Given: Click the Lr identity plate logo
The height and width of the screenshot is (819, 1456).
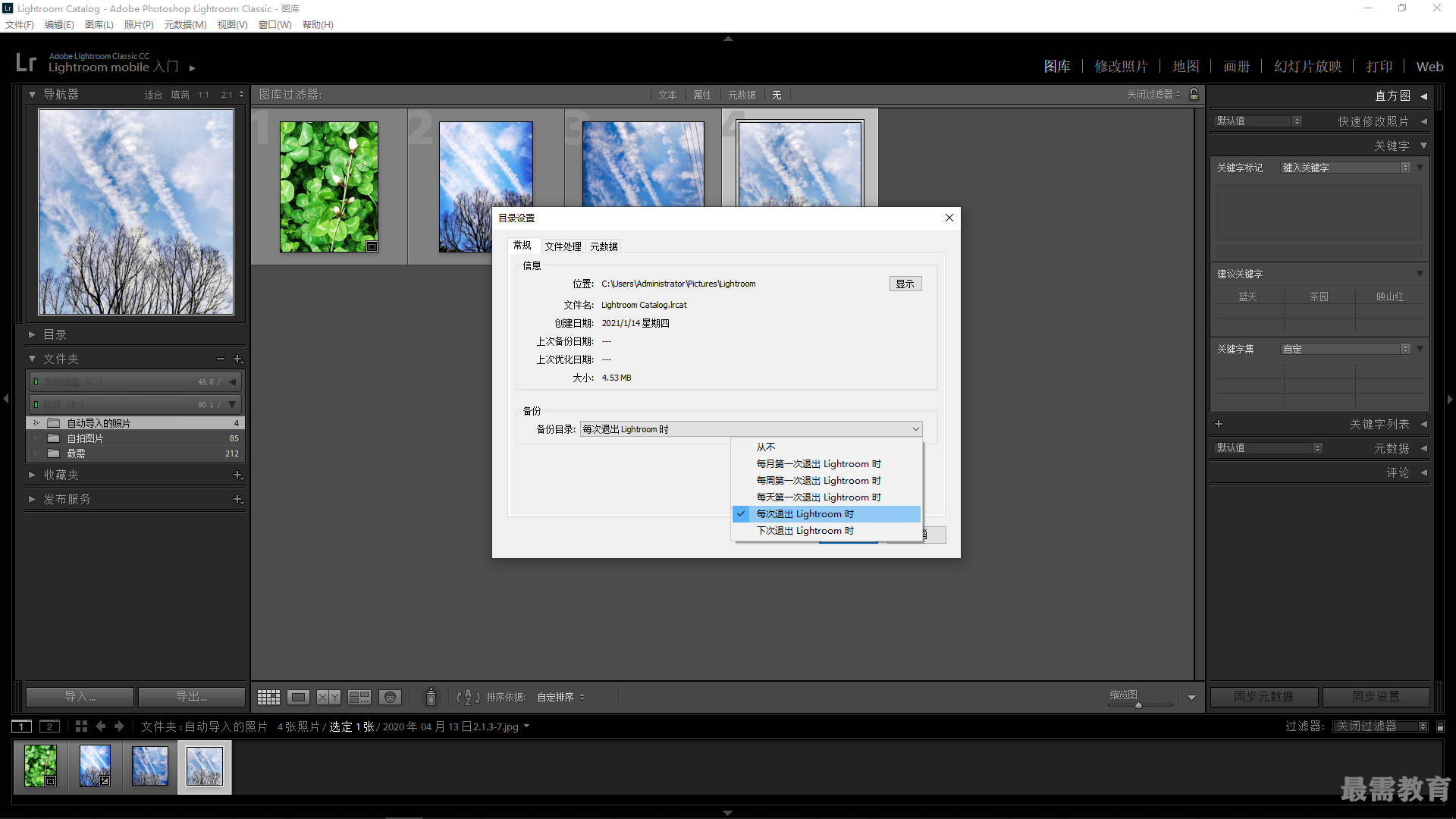Looking at the screenshot, I should pos(26,62).
